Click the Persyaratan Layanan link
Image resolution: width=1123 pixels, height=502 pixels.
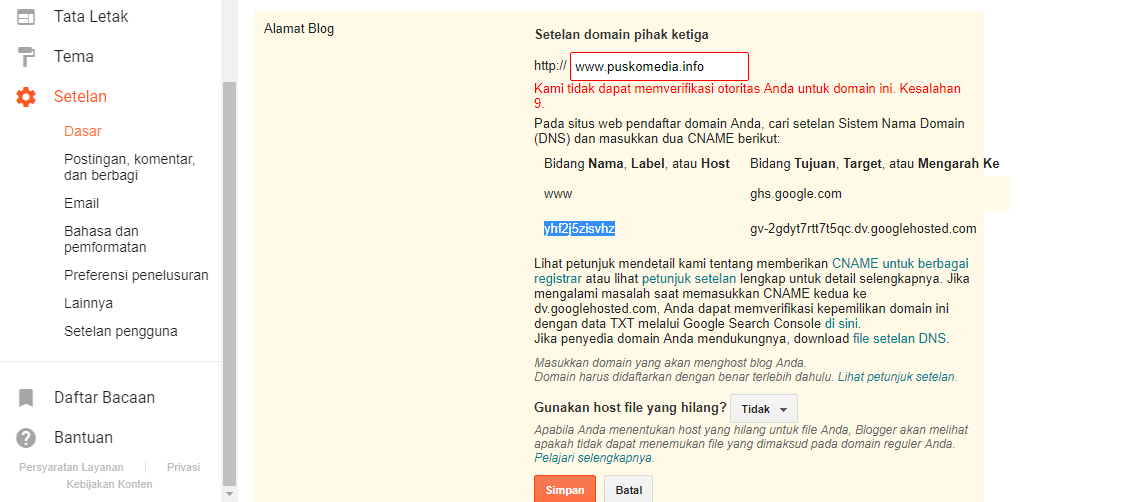coord(71,467)
